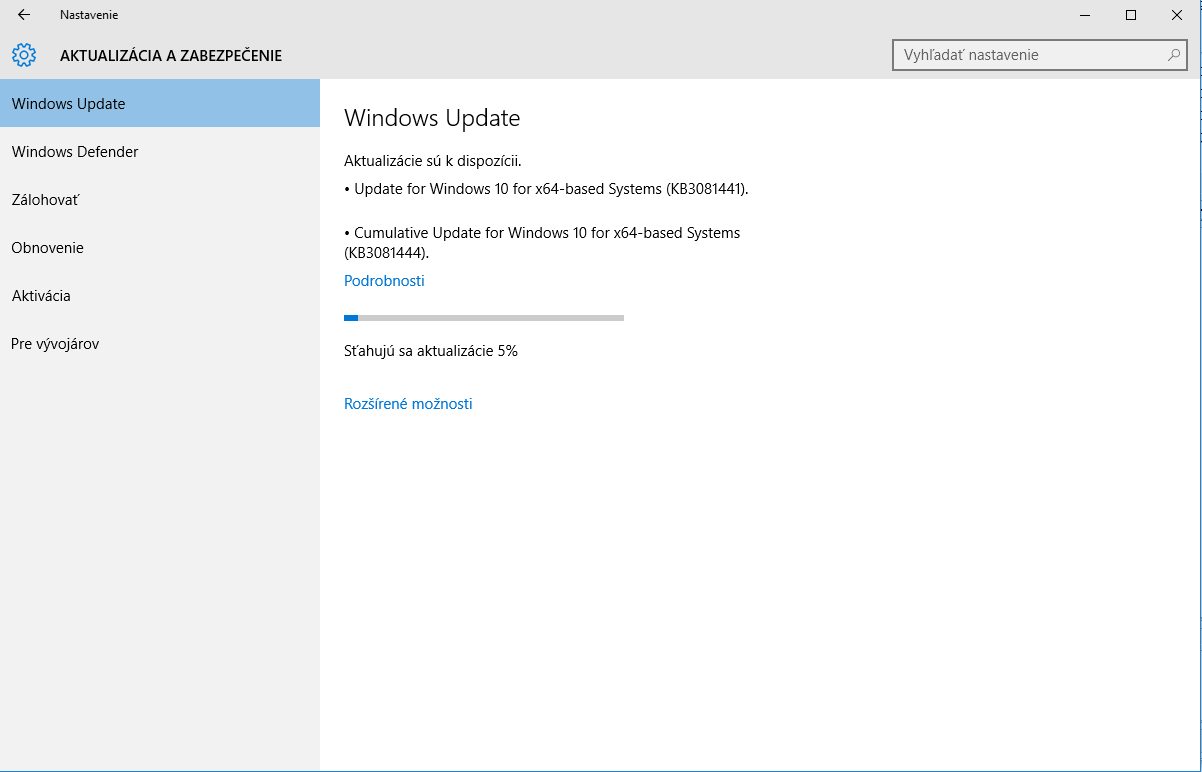Click 'Aktualizácie sú k dispozícii' text
This screenshot has width=1202, height=772.
tap(433, 161)
